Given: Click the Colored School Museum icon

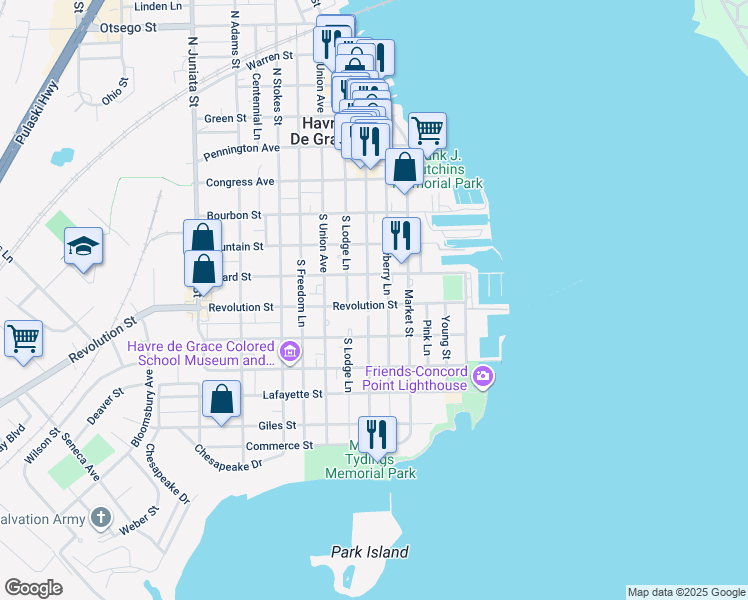Looking at the screenshot, I should tap(290, 352).
